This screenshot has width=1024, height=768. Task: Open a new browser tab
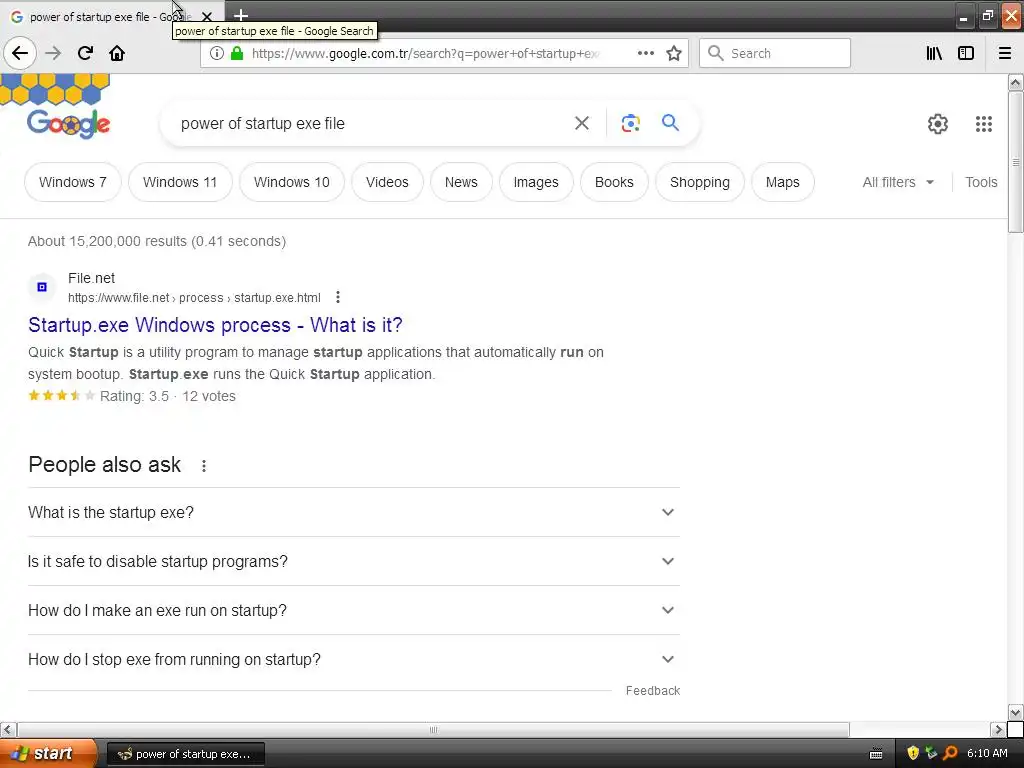(x=240, y=15)
